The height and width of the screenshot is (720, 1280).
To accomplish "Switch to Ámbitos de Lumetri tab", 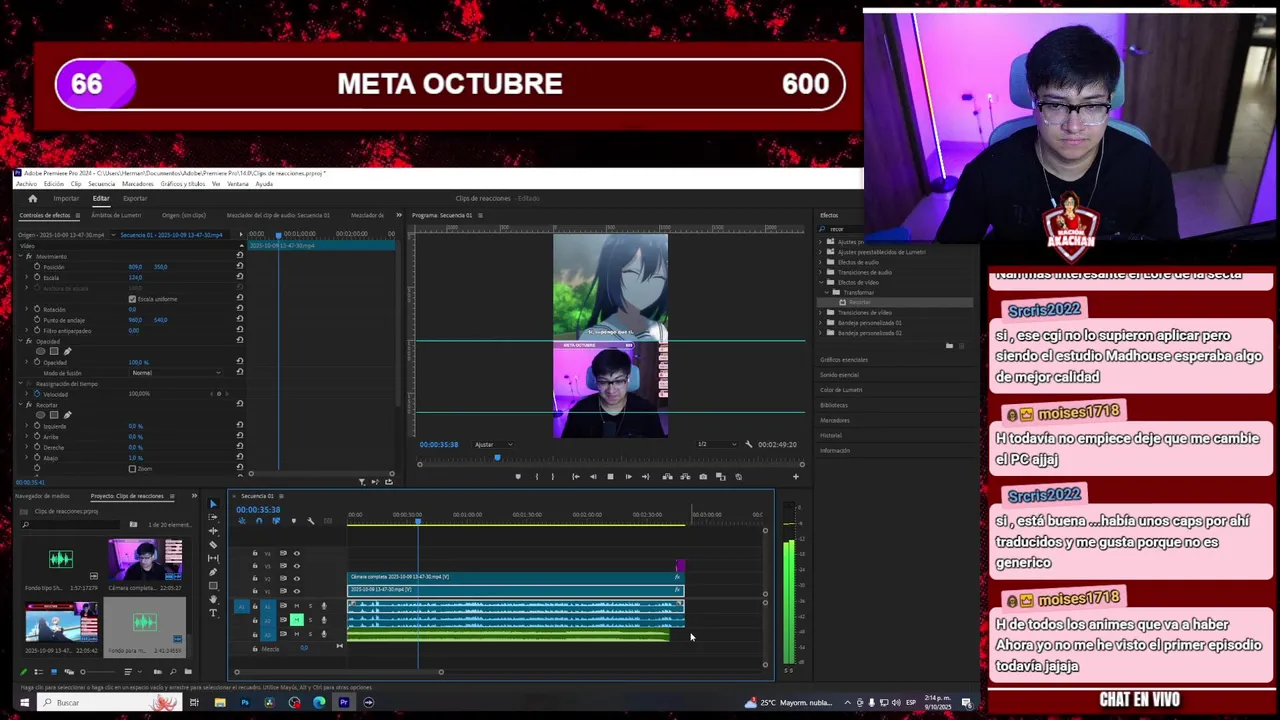I will point(116,215).
